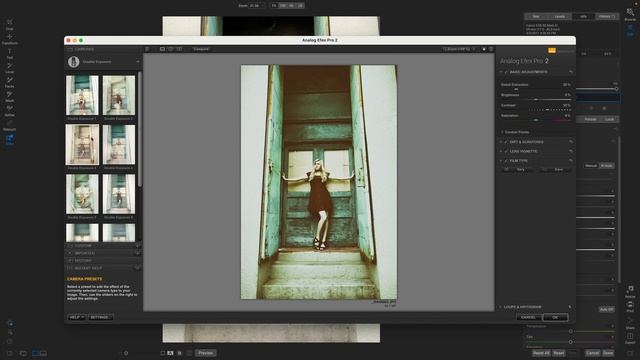
Task: Select the Mask tool in left toolbar
Action: pos(9,96)
